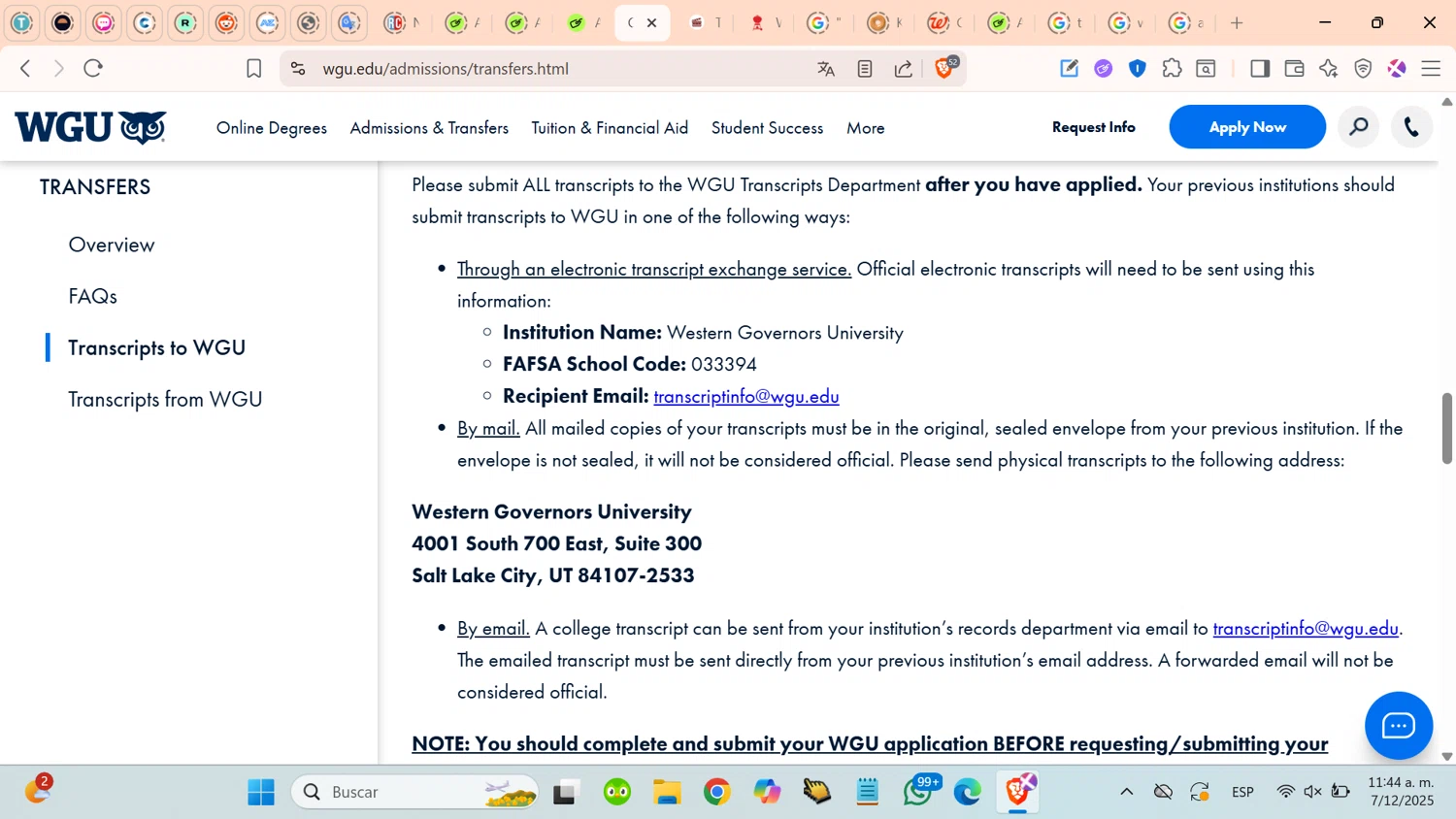Viewport: 1456px width, 819px height.
Task: Expand the More navigation menu
Action: point(866,128)
